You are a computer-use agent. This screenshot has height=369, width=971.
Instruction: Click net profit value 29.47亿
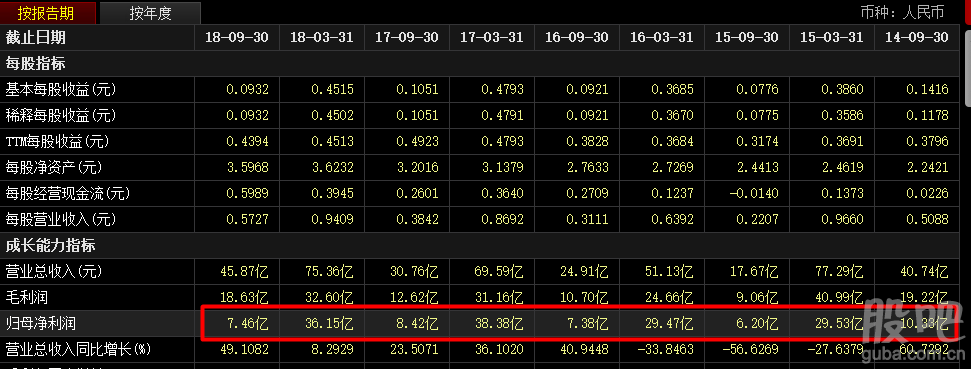pos(669,323)
